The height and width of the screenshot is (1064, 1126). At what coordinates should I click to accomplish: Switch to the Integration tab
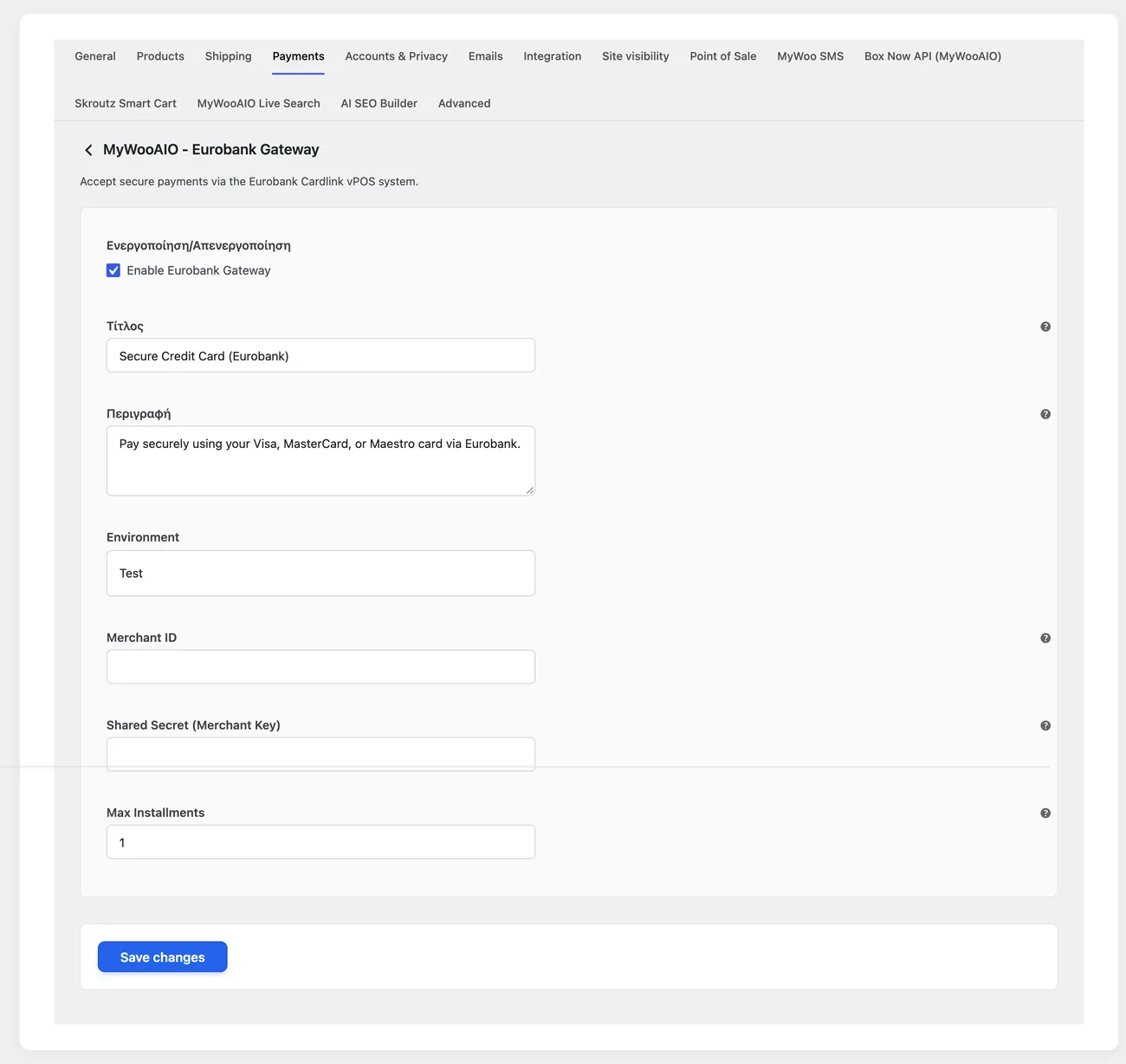[x=553, y=56]
